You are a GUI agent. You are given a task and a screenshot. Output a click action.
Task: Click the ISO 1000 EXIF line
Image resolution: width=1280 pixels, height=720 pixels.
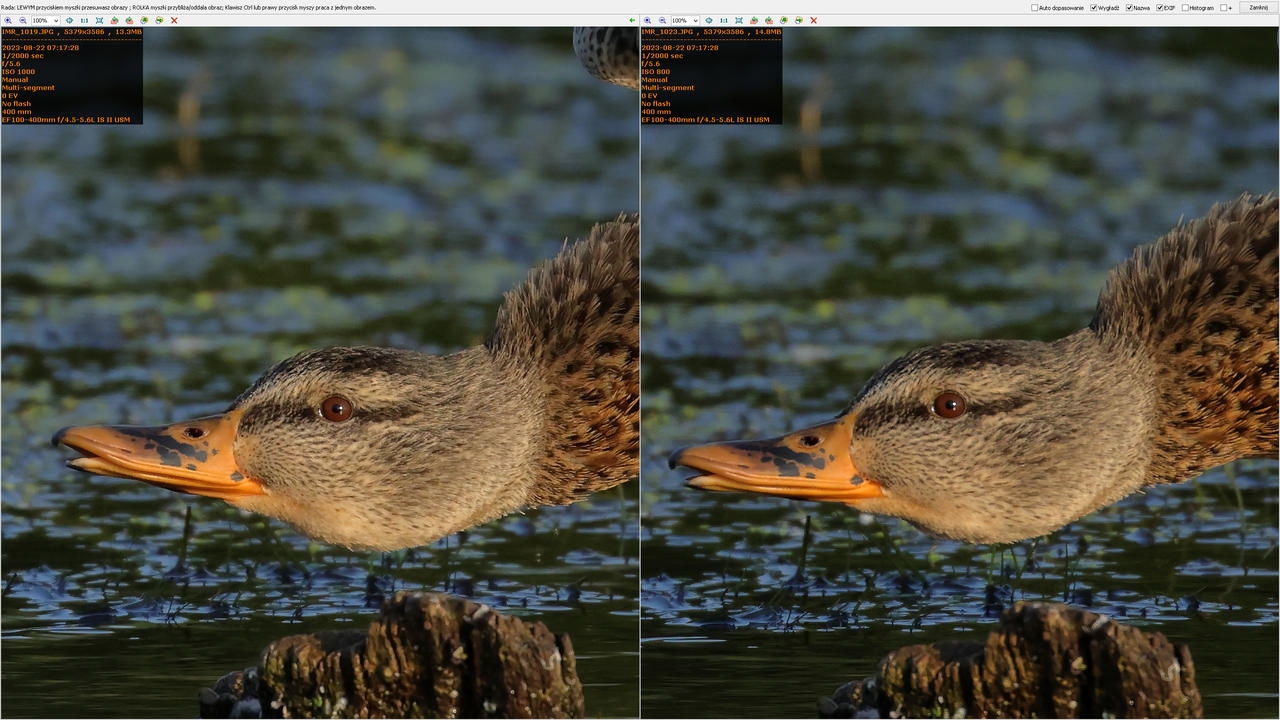click(x=18, y=72)
